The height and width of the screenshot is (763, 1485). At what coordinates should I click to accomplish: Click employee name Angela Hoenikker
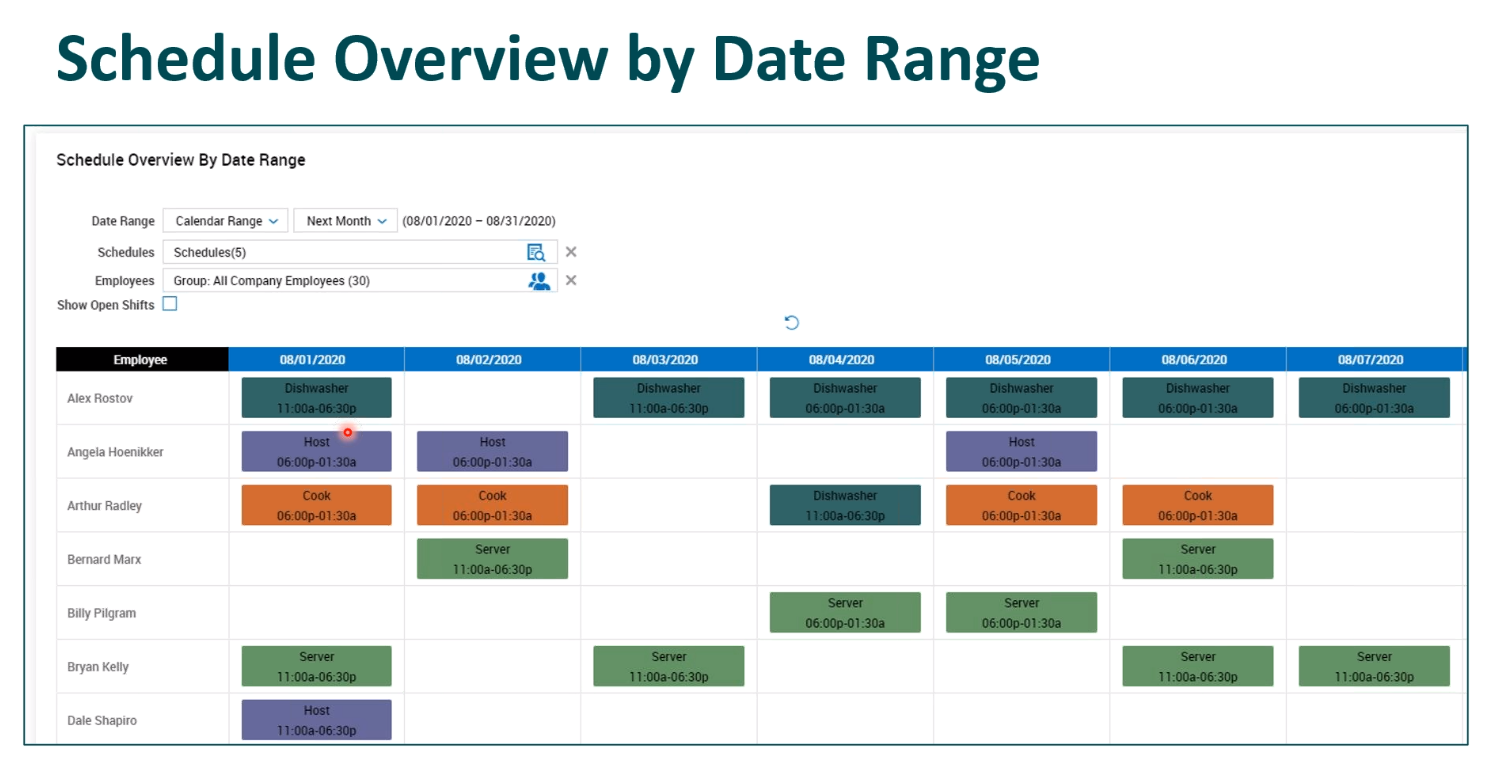(115, 452)
